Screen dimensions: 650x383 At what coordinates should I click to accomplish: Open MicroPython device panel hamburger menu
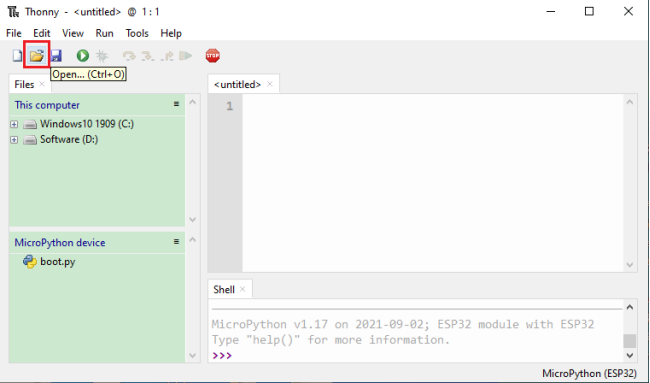(x=176, y=241)
